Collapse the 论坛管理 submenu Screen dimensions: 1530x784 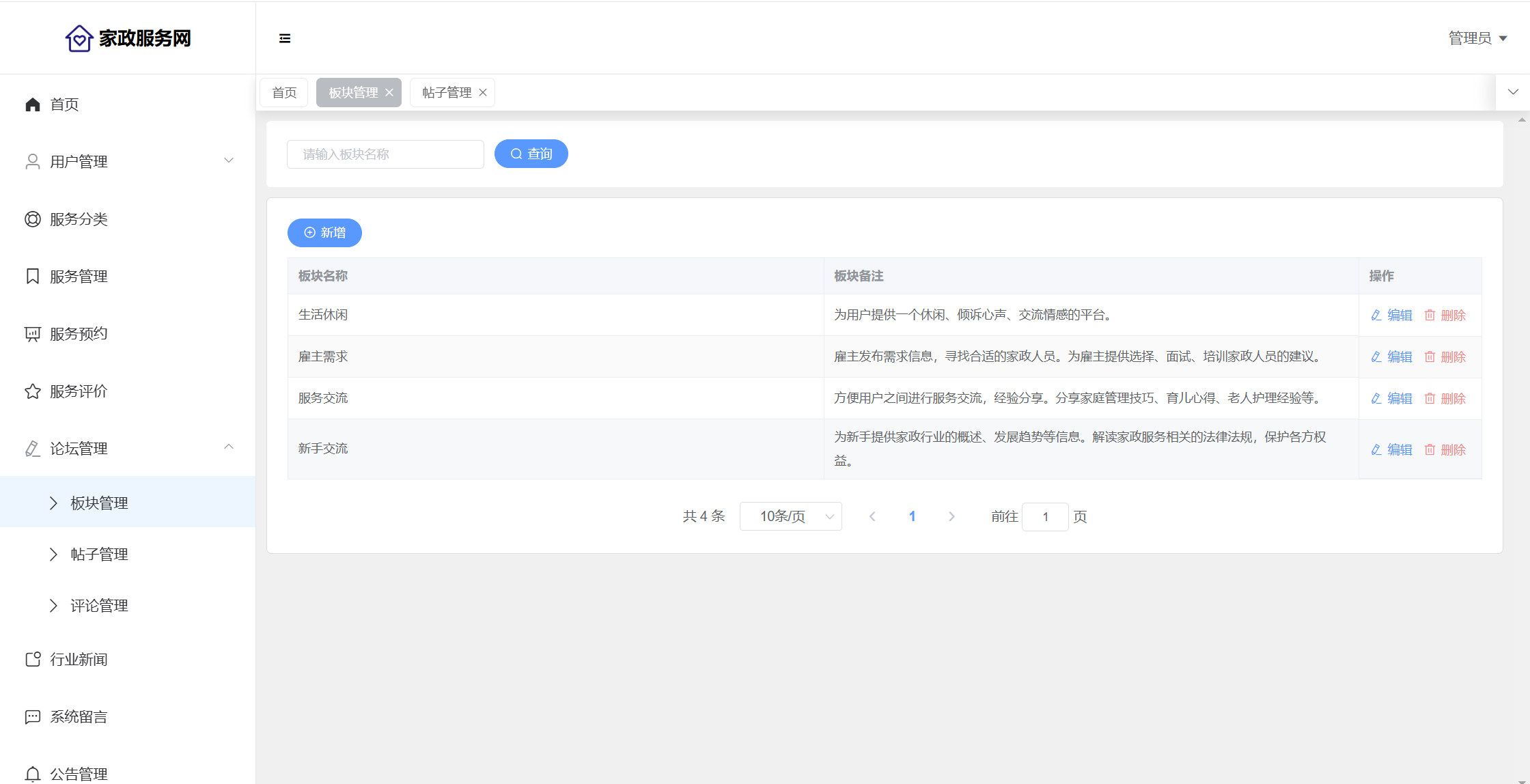229,448
